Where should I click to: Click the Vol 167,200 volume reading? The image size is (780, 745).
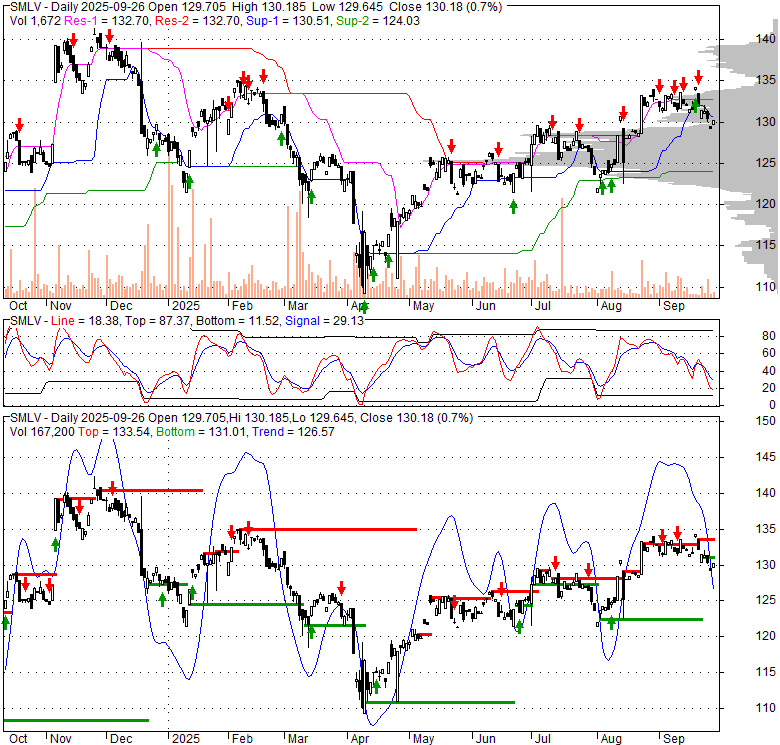coord(43,432)
